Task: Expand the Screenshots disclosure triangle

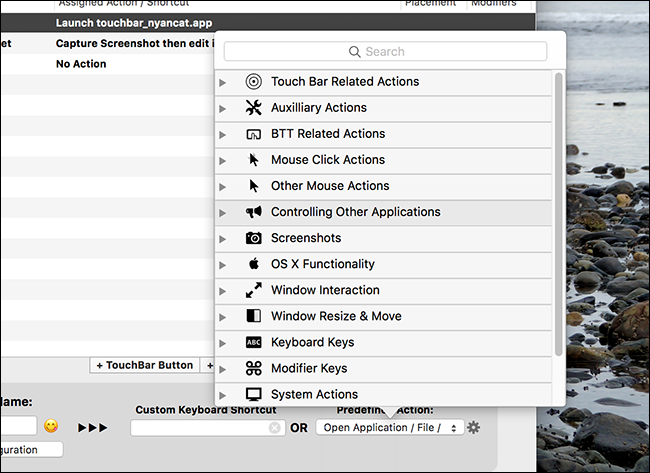Action: pyautogui.click(x=223, y=239)
